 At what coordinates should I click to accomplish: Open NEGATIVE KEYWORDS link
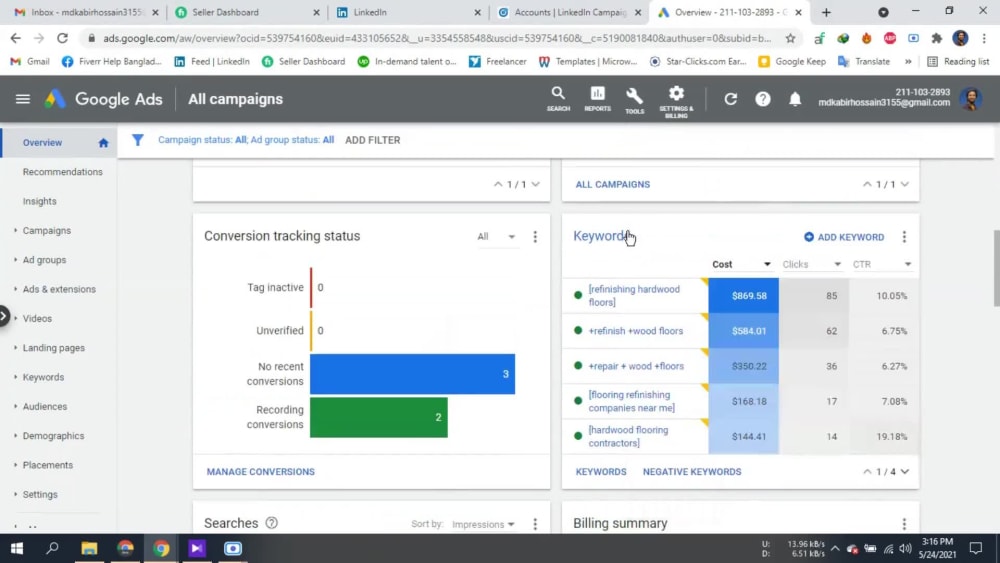692,472
